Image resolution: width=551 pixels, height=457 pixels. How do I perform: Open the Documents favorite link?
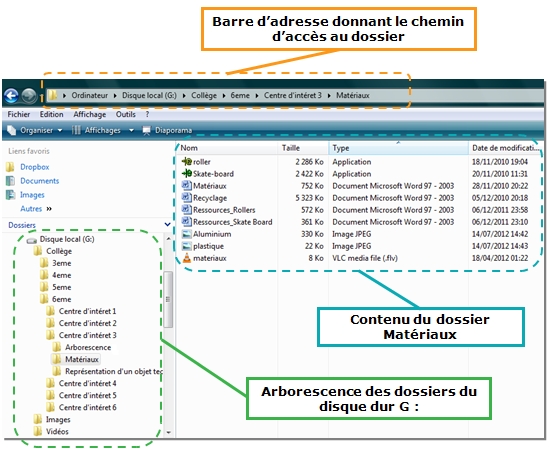click(x=39, y=181)
